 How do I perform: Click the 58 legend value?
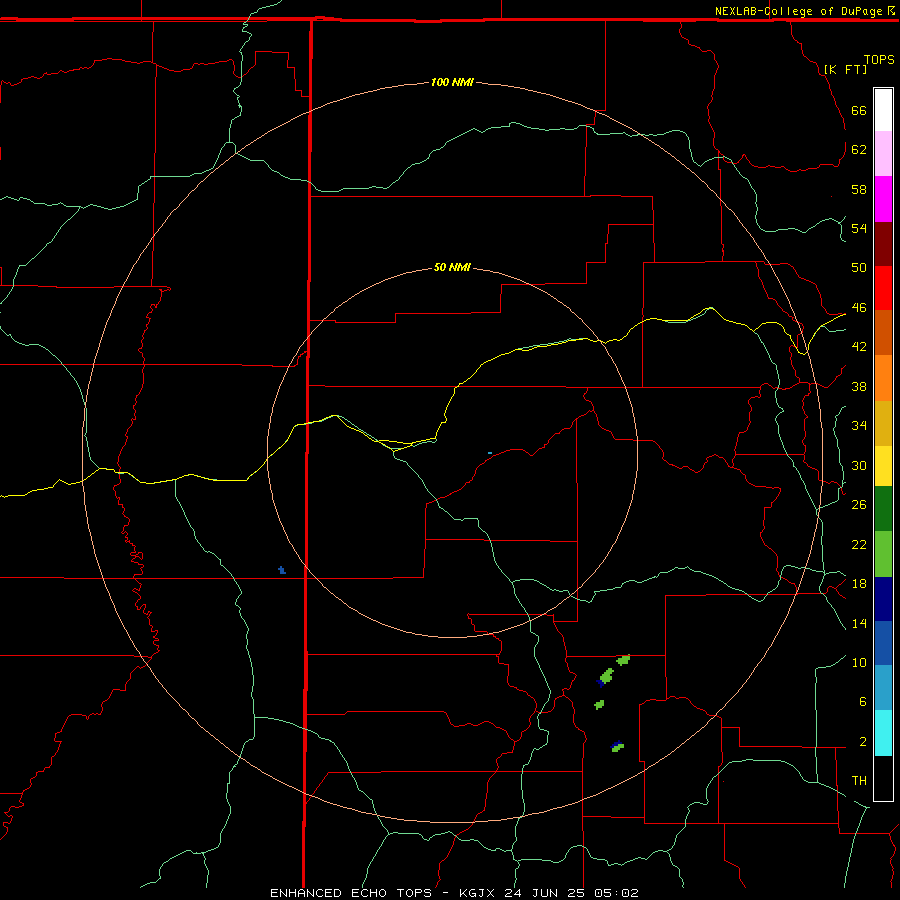click(859, 189)
